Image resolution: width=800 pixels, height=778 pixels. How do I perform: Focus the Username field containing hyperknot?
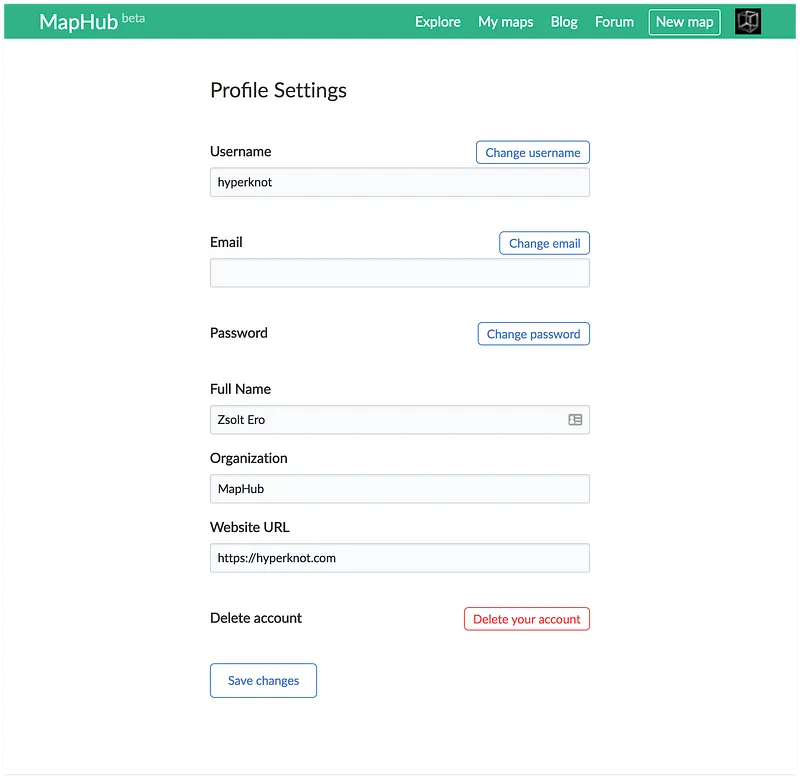coord(399,182)
